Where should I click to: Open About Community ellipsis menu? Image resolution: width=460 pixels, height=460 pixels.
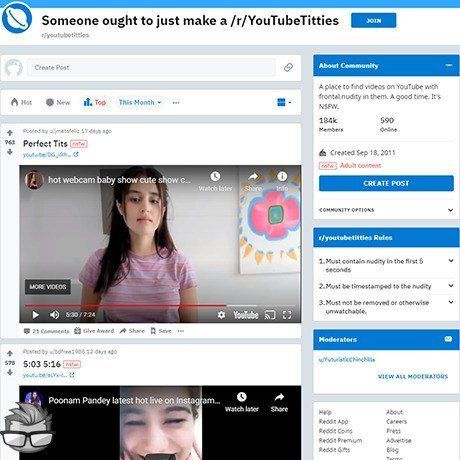[449, 65]
